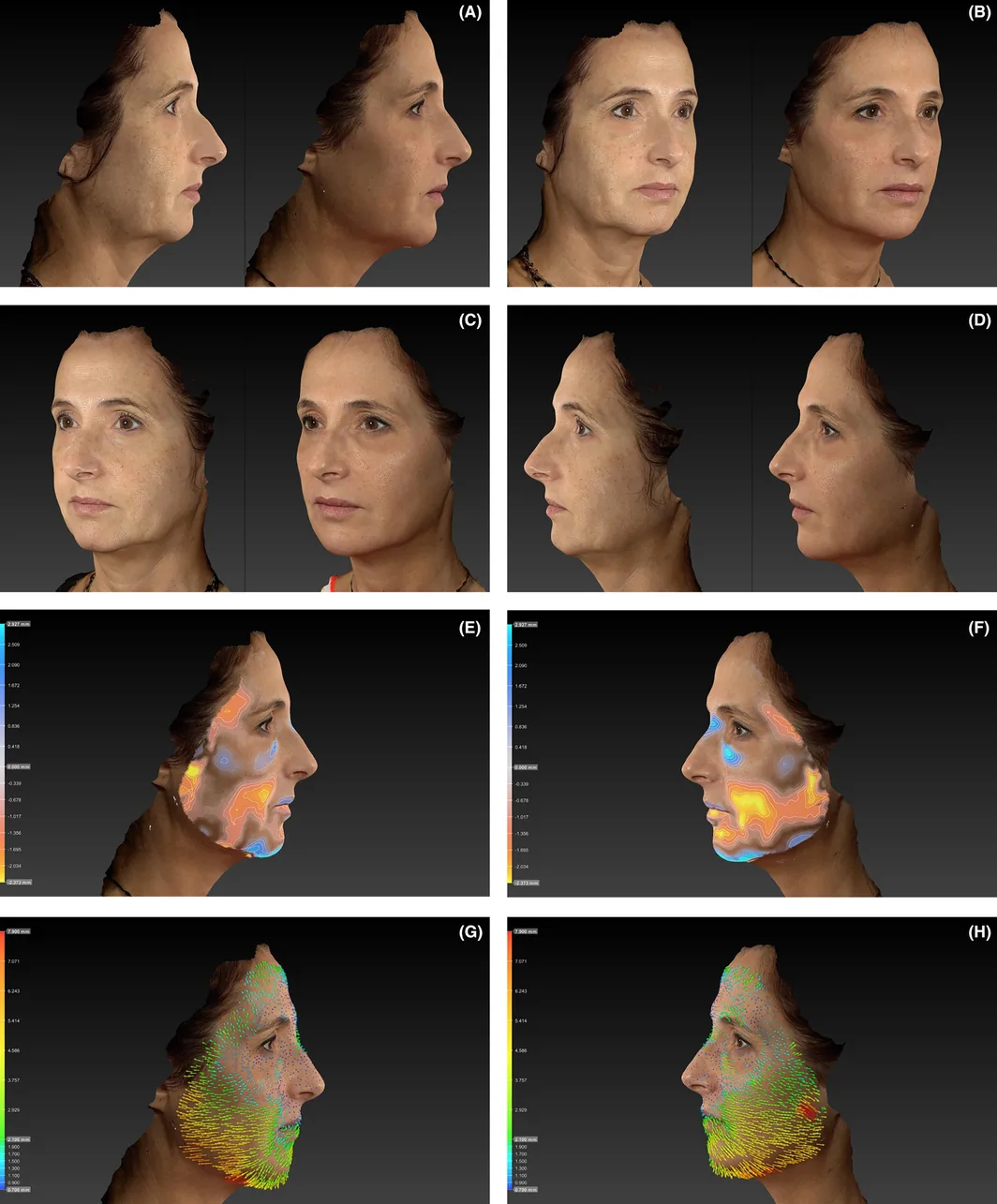
Task: Click the rainbow color scale bar in panel G
Action: [3, 1061]
